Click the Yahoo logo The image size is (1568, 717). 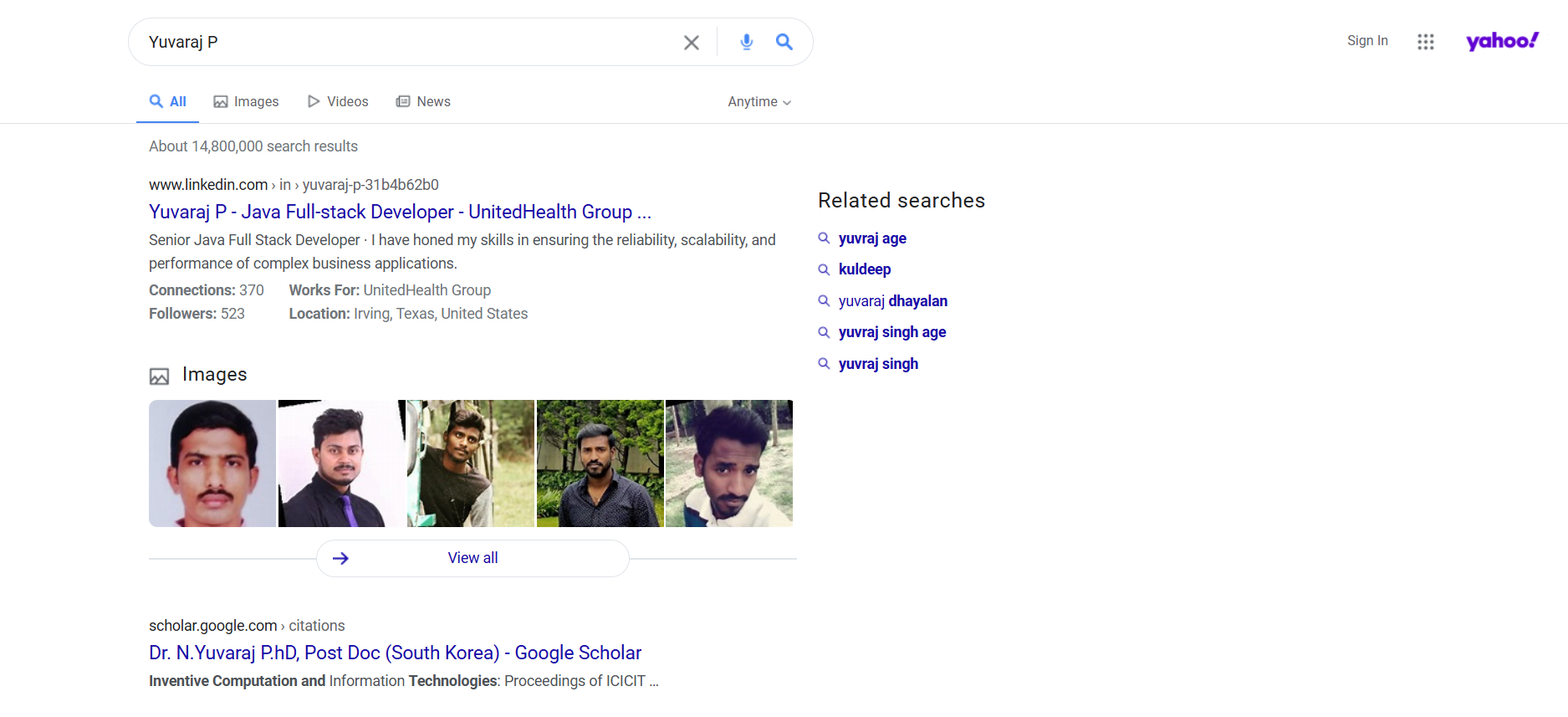click(1501, 41)
